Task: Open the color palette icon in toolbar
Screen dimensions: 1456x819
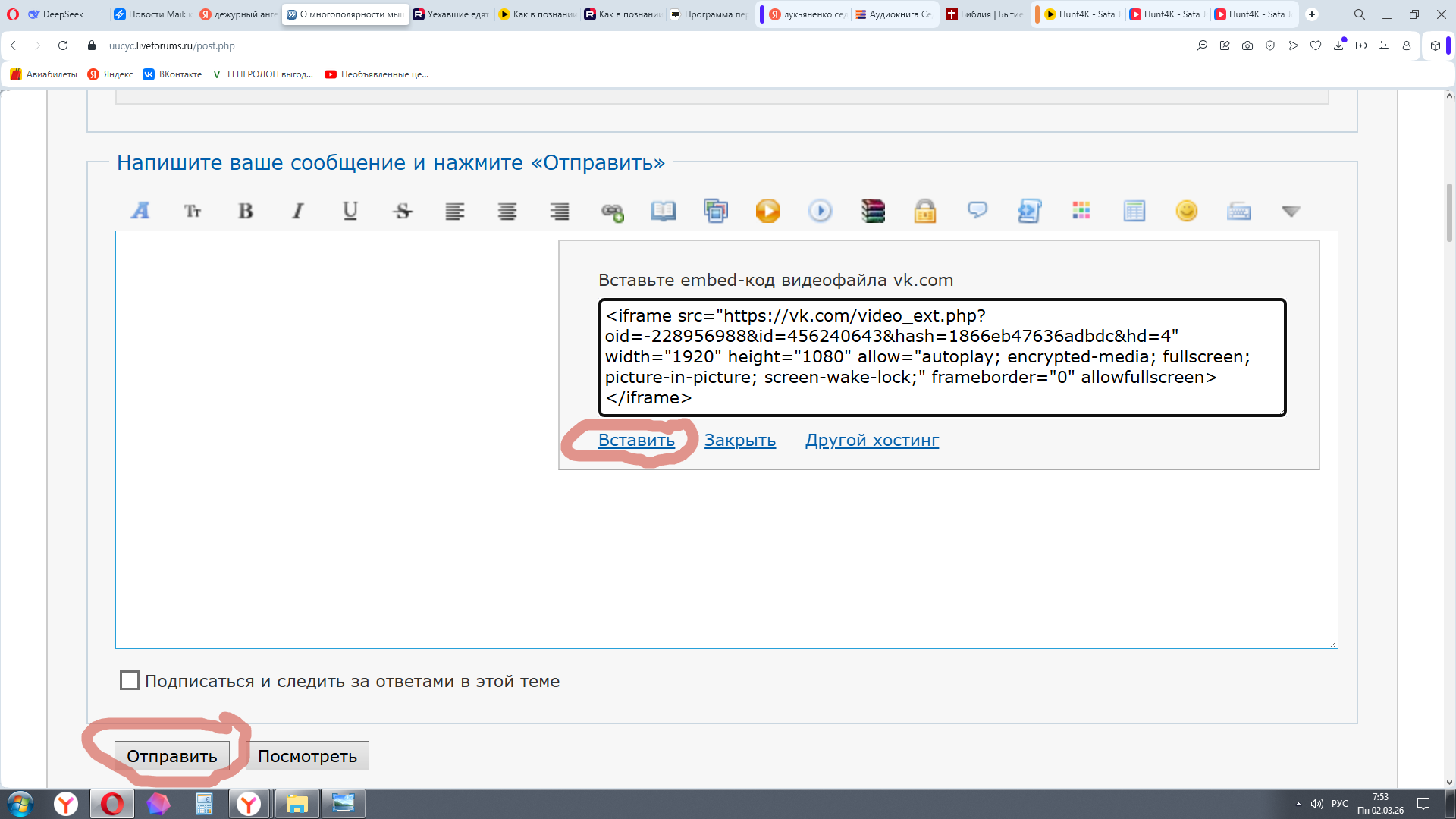Action: (1081, 211)
